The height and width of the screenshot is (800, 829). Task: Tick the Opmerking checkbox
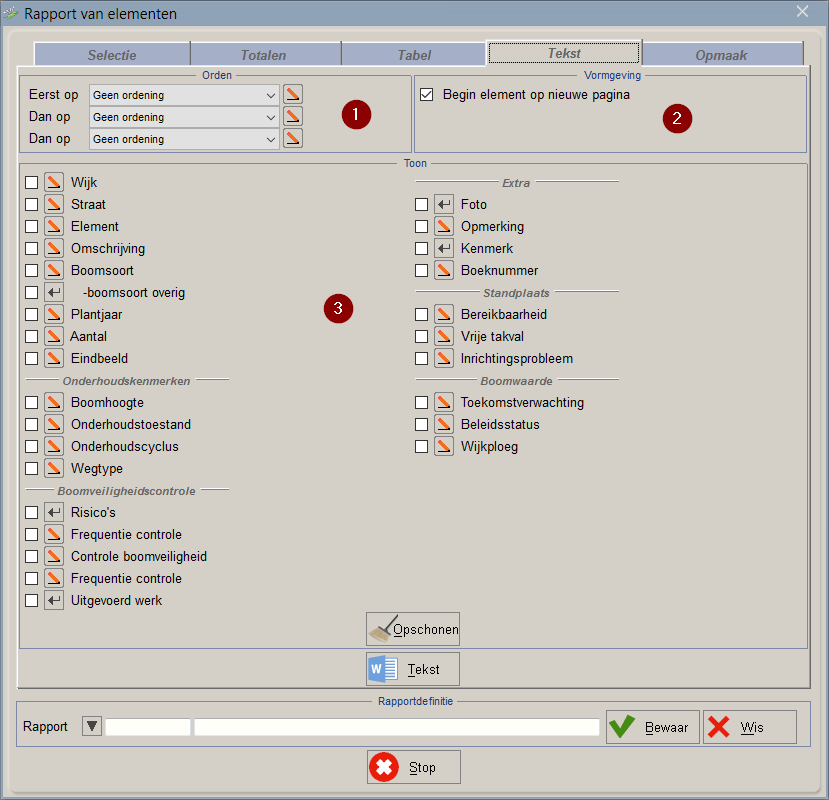pos(421,226)
